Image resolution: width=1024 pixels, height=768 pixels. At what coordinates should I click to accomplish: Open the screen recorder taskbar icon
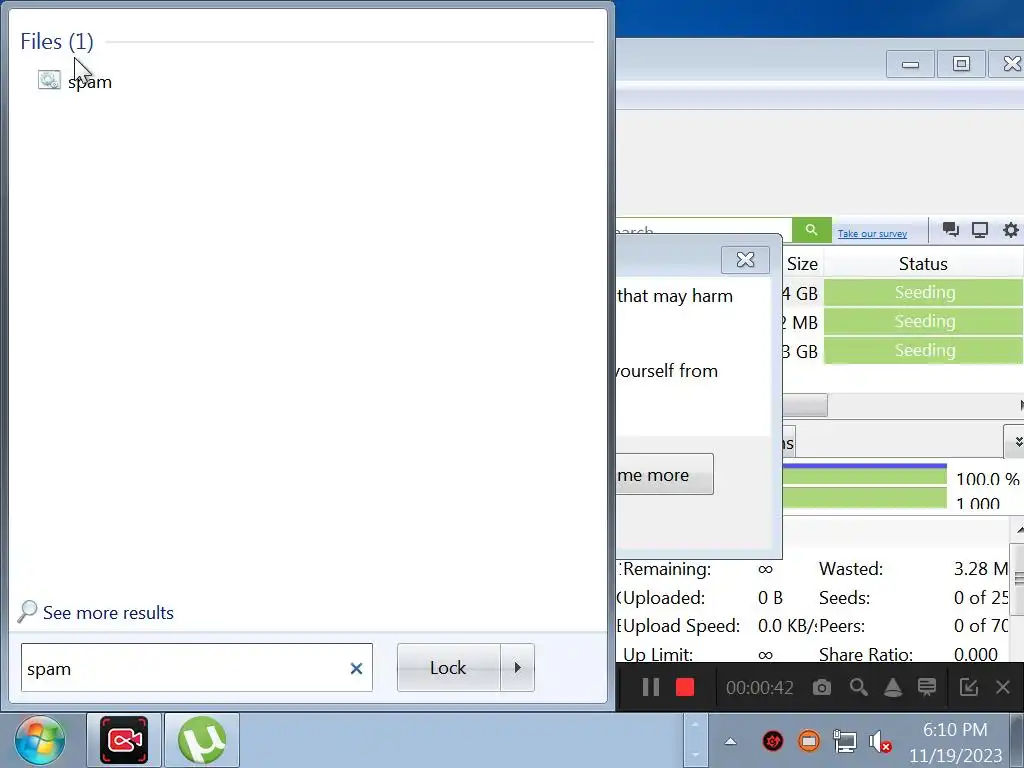(124, 740)
